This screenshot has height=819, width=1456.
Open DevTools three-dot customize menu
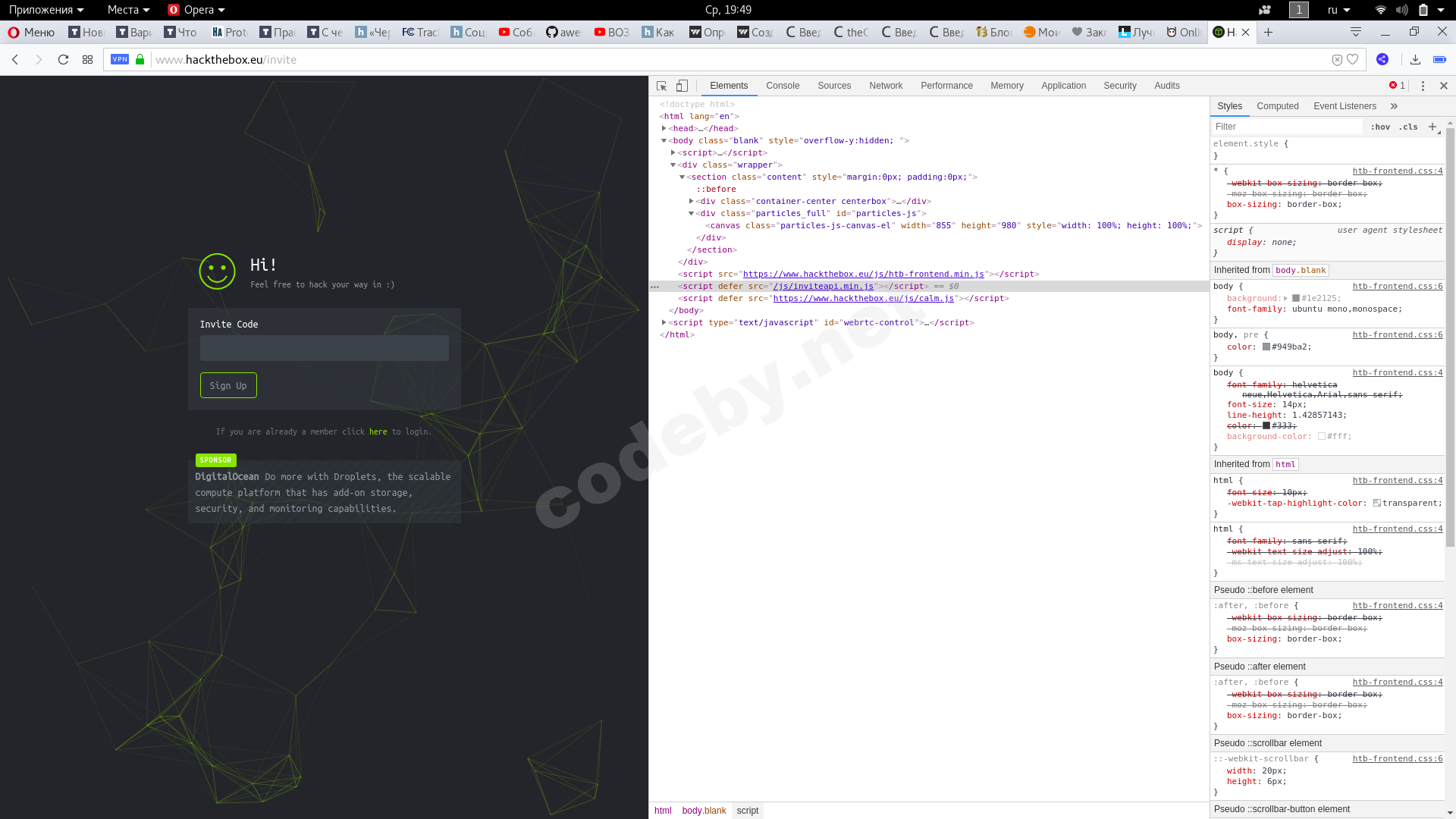(1423, 86)
